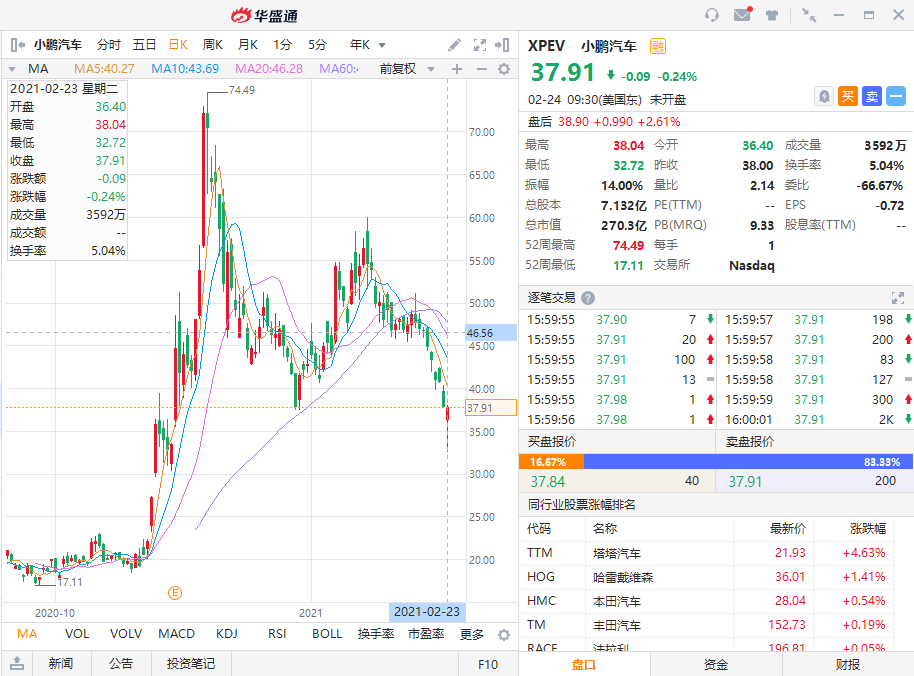This screenshot has height=676, width=914.
Task: Click the orange 16.67% buy ratio bar
Action: click(x=551, y=462)
